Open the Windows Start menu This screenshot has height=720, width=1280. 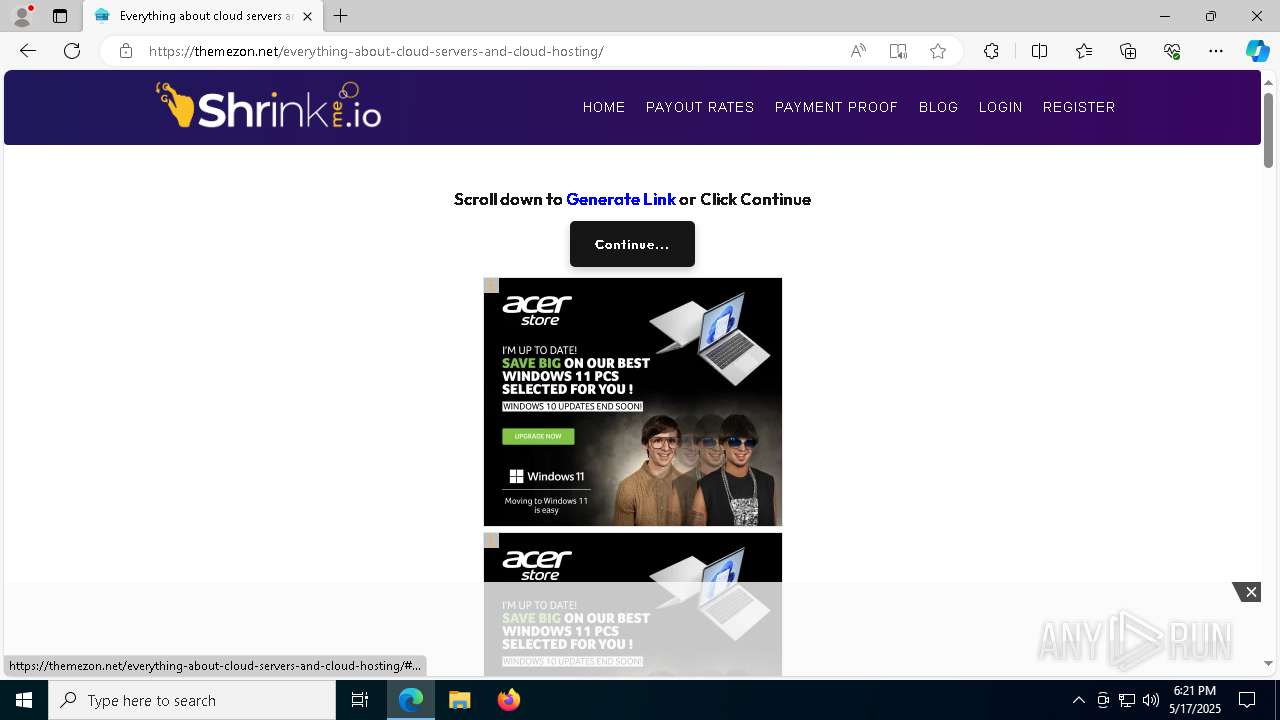24,700
